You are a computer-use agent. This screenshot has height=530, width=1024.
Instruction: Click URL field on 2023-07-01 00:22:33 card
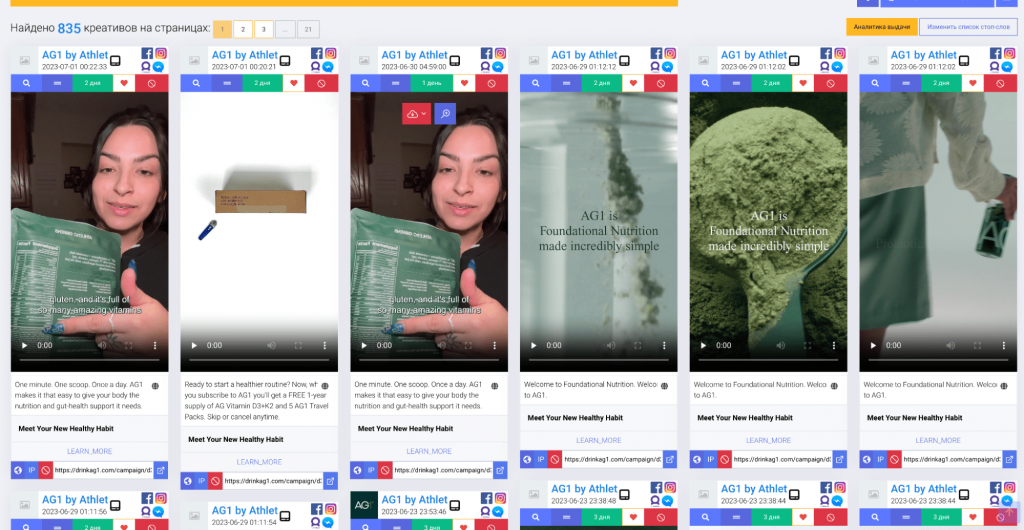103,470
